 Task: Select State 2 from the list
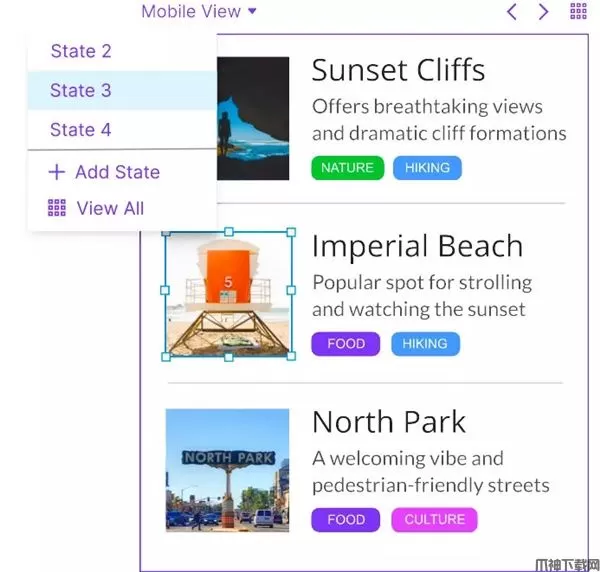81,51
